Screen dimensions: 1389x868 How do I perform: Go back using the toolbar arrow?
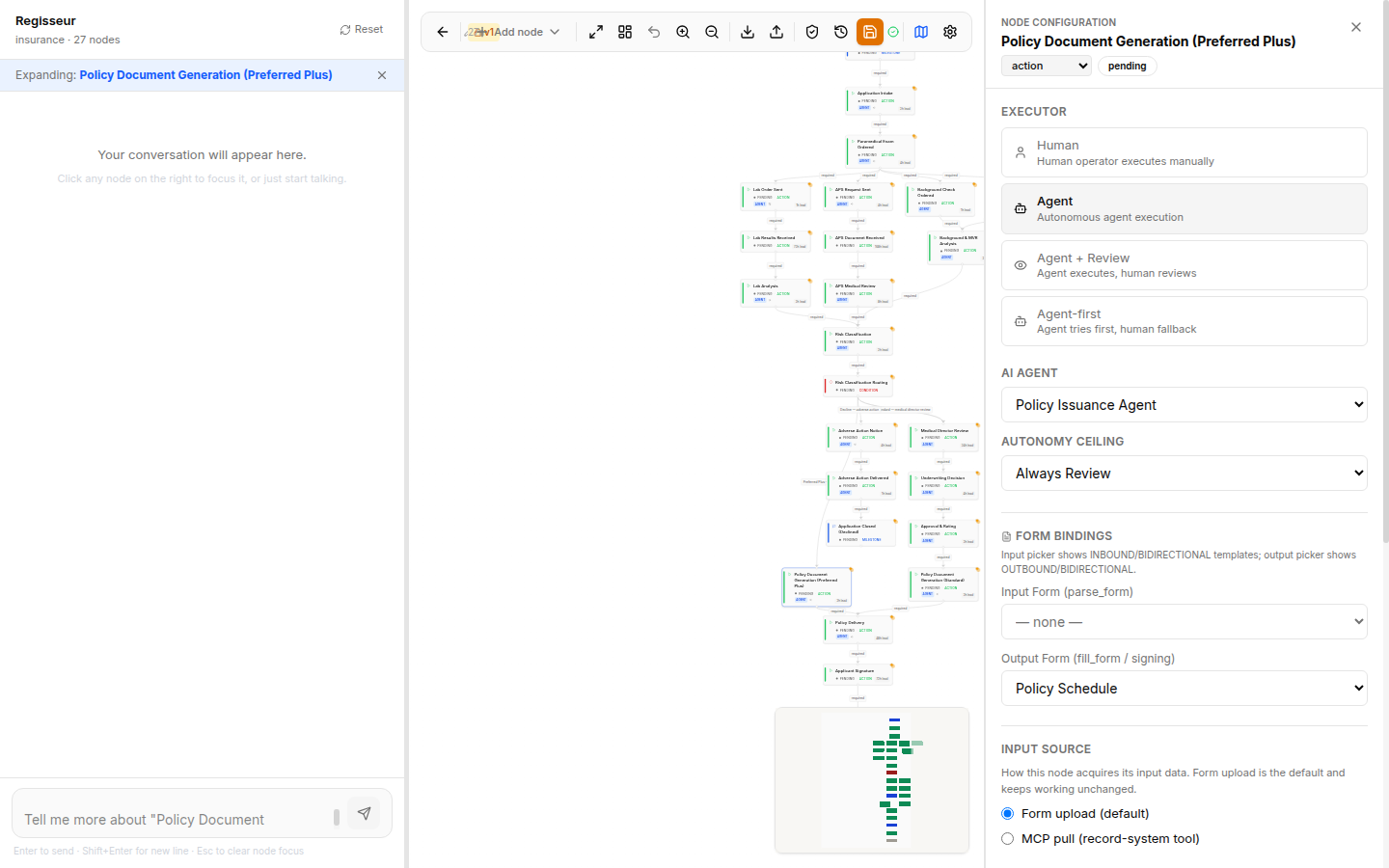tap(443, 32)
